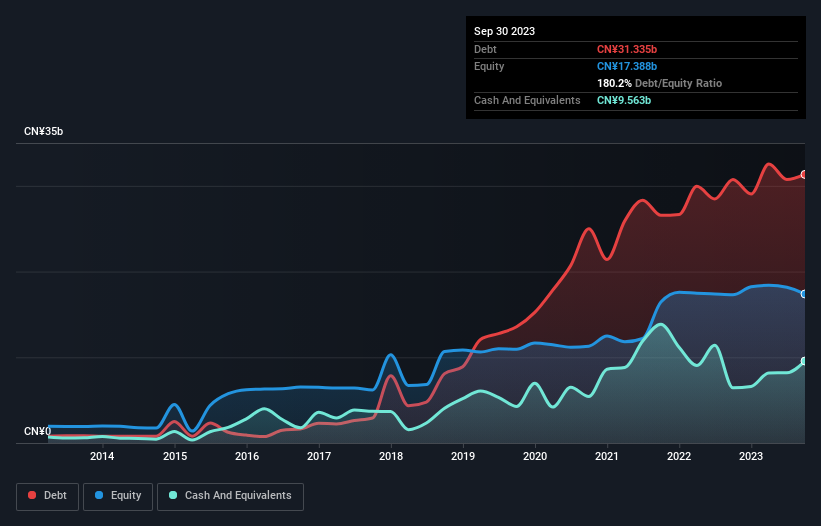Click the Equity label in the tooltip

click(x=489, y=66)
